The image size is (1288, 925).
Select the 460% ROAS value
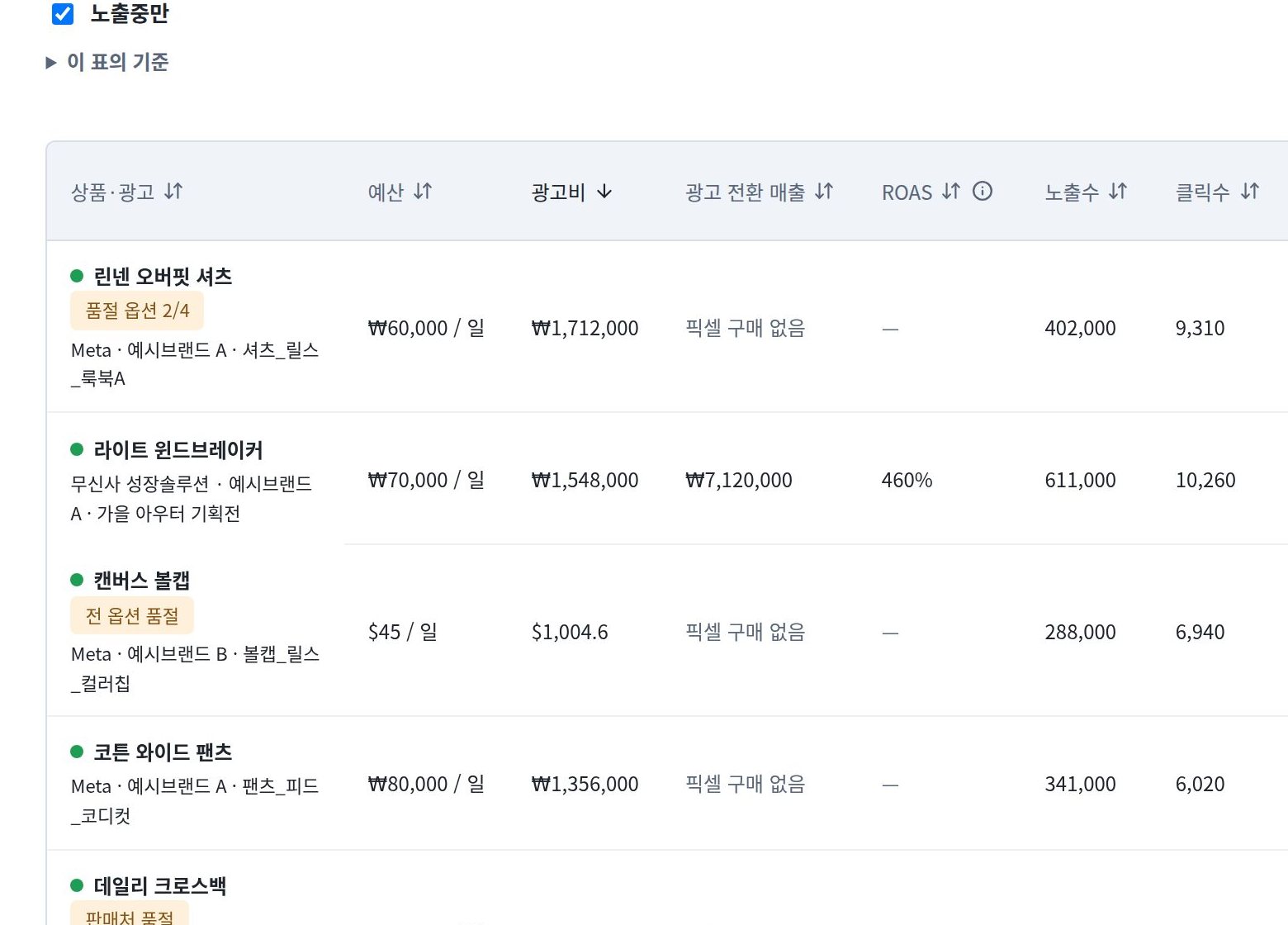907,480
